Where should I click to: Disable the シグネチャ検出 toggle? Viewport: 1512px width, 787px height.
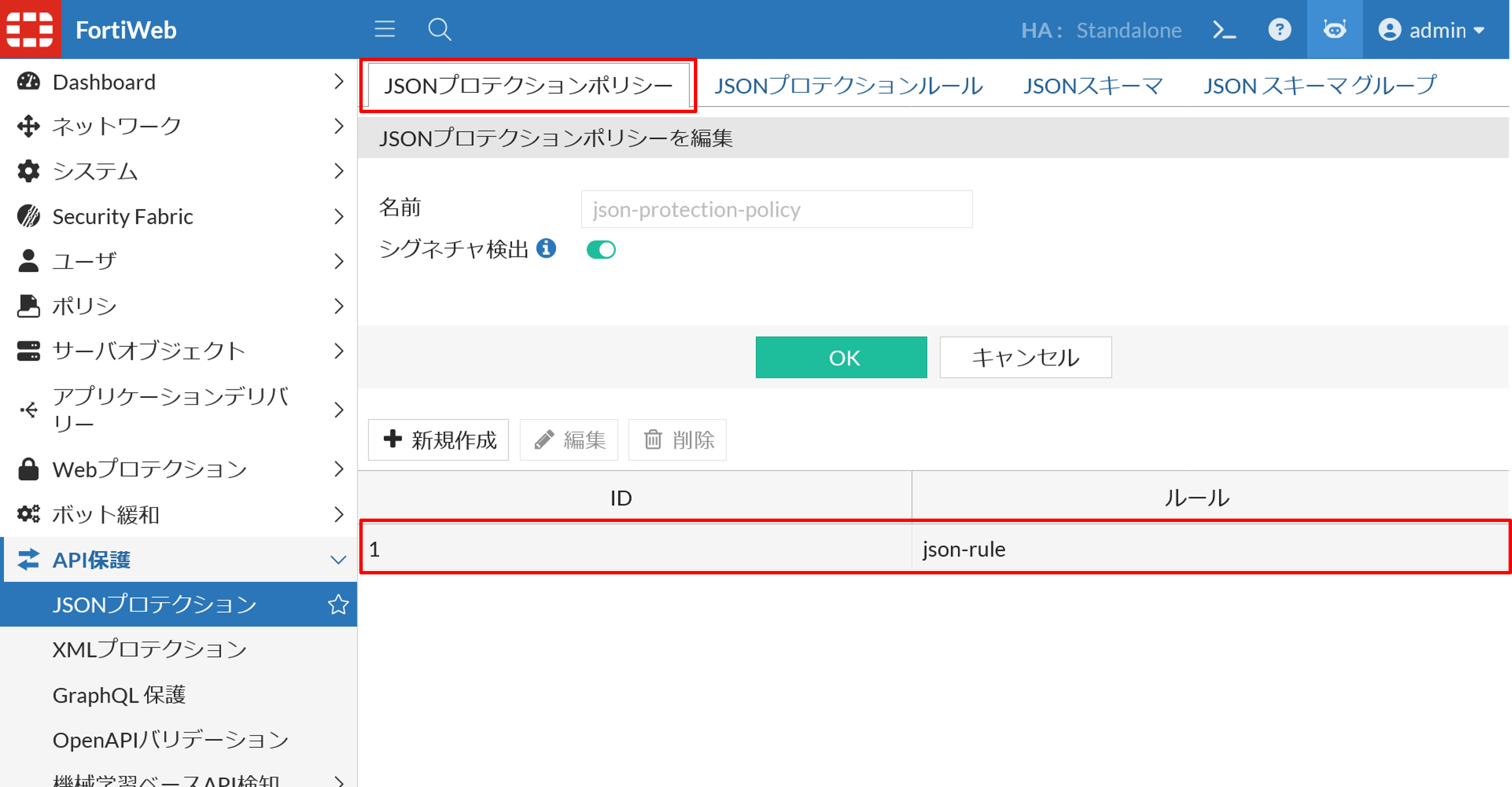pos(600,249)
